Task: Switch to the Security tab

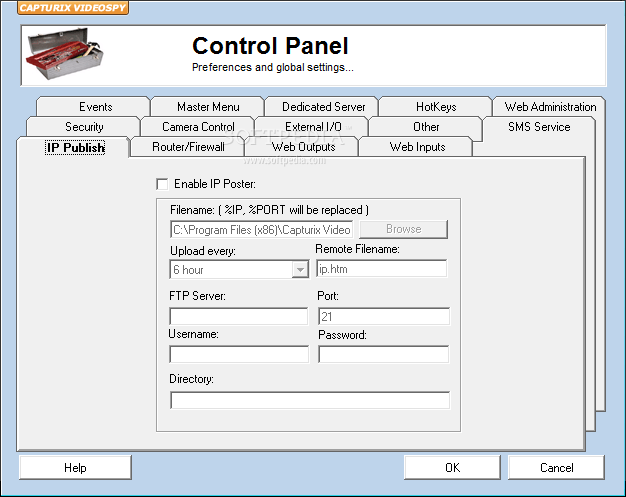Action: pyautogui.click(x=83, y=127)
